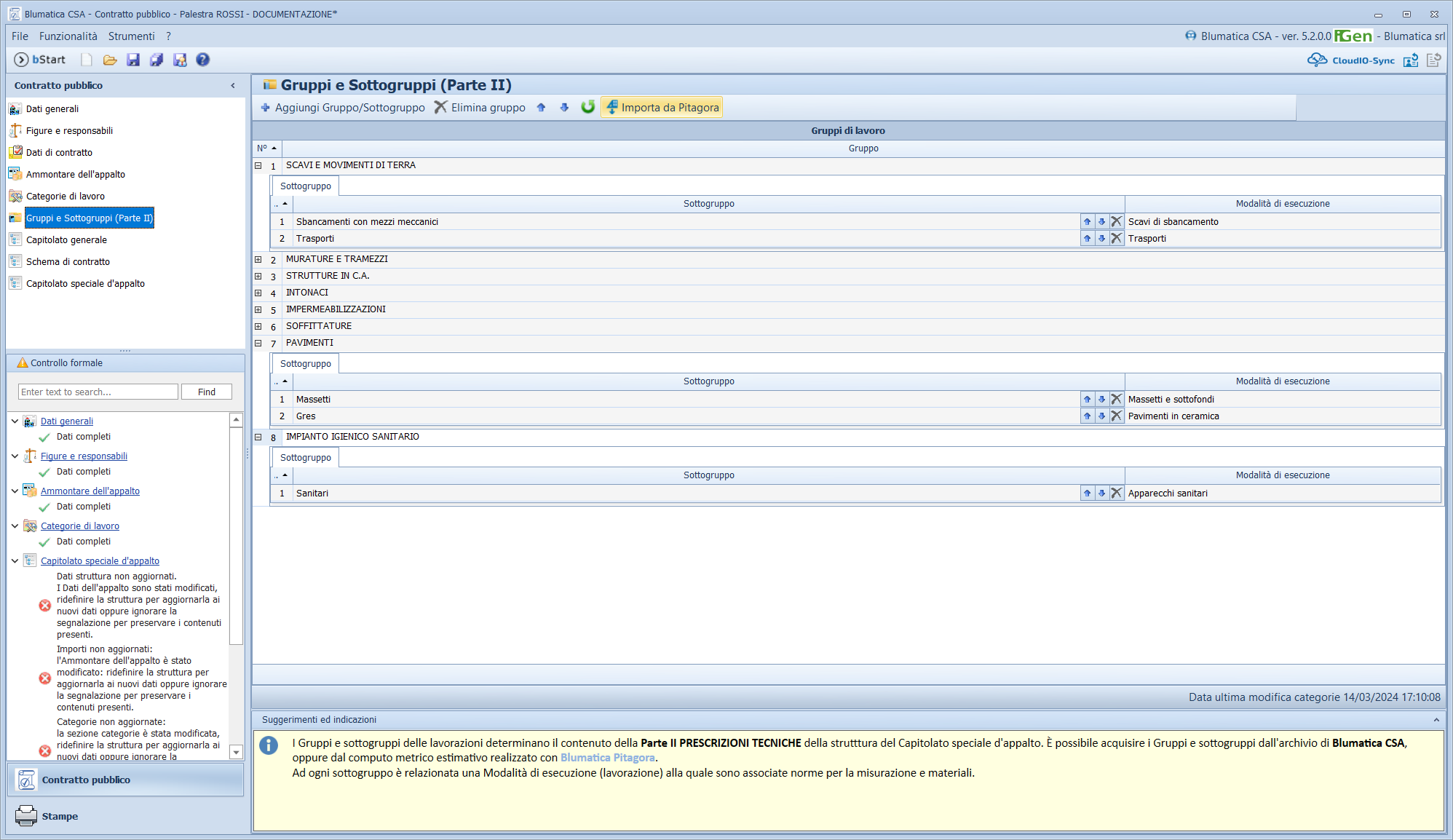Collapse PAVIMENTI group

258,344
